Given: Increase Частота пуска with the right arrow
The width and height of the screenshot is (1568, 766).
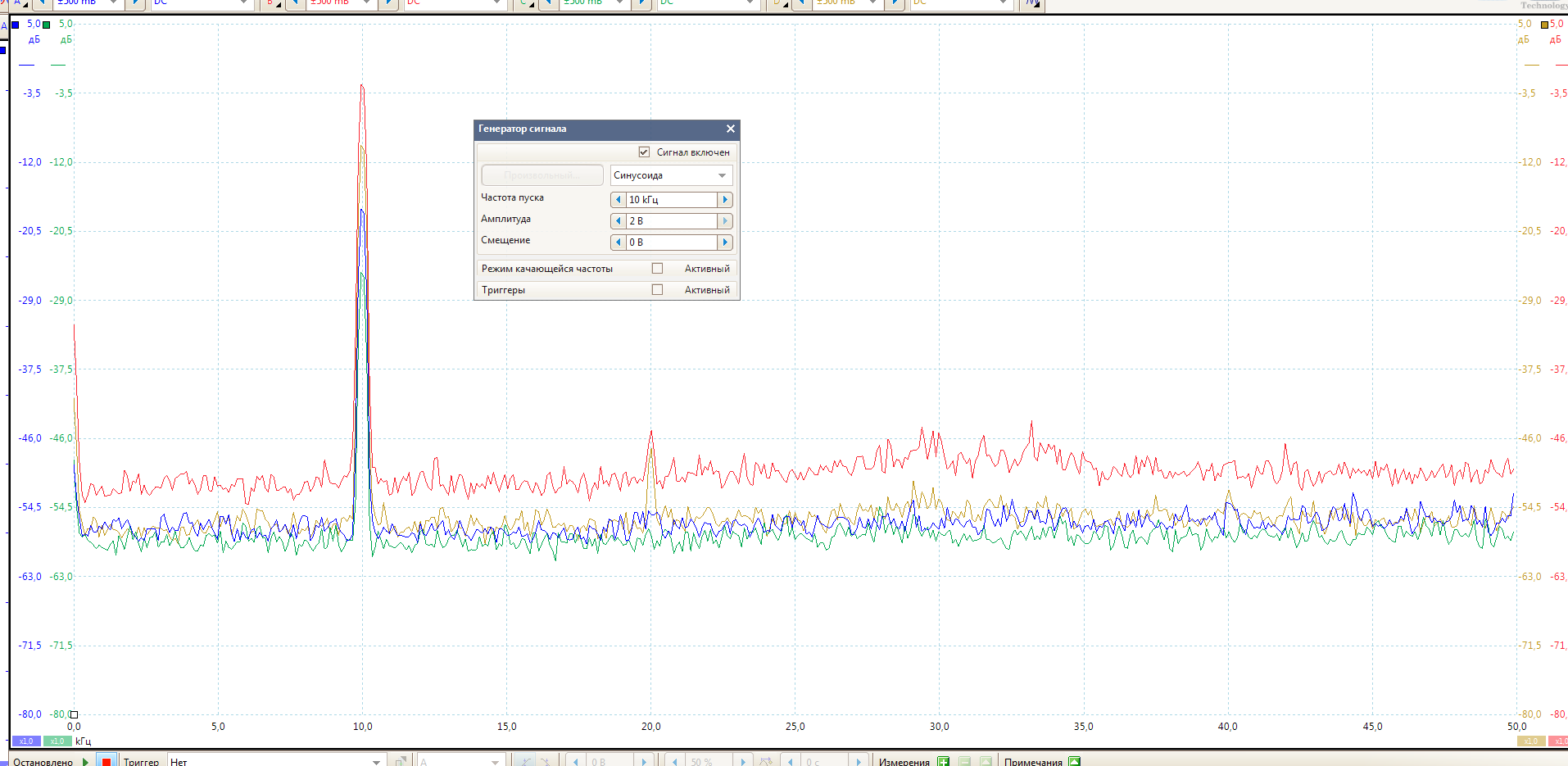Looking at the screenshot, I should coord(725,200).
